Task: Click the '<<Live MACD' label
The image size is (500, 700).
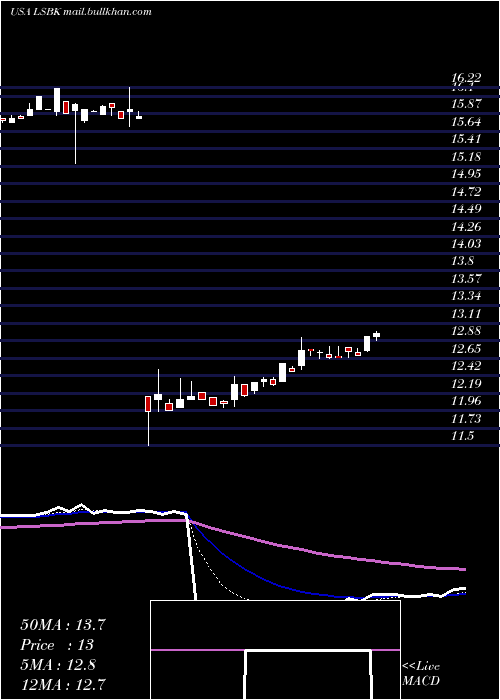Action: [x=421, y=674]
